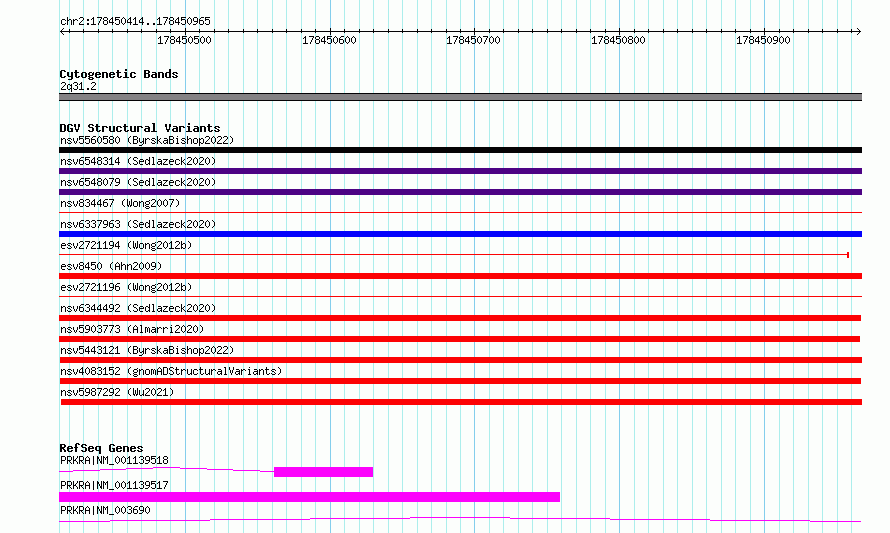Select the purple nsv6548079 variant bar
The height and width of the screenshot is (533, 890).
[460, 192]
